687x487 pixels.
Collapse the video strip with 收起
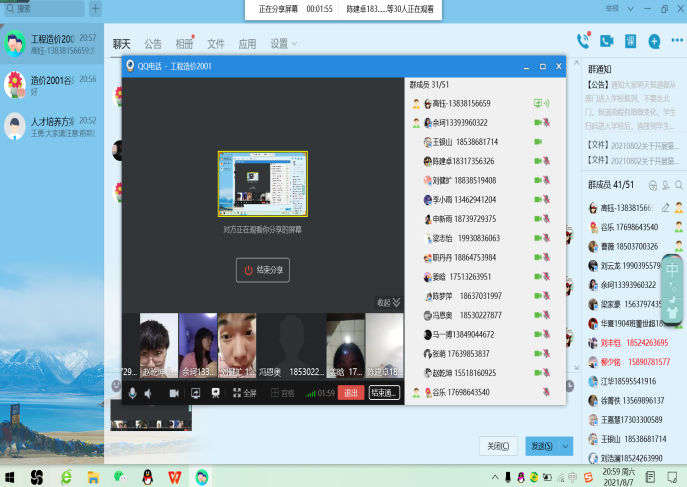tap(388, 302)
